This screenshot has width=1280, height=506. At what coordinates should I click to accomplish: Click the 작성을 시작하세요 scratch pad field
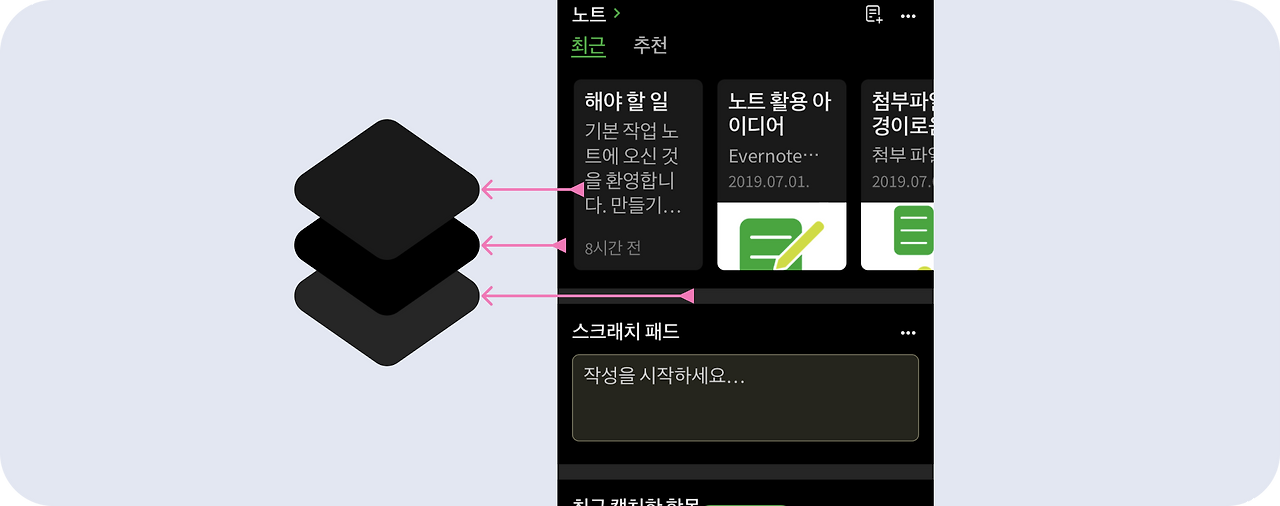[x=745, y=397]
